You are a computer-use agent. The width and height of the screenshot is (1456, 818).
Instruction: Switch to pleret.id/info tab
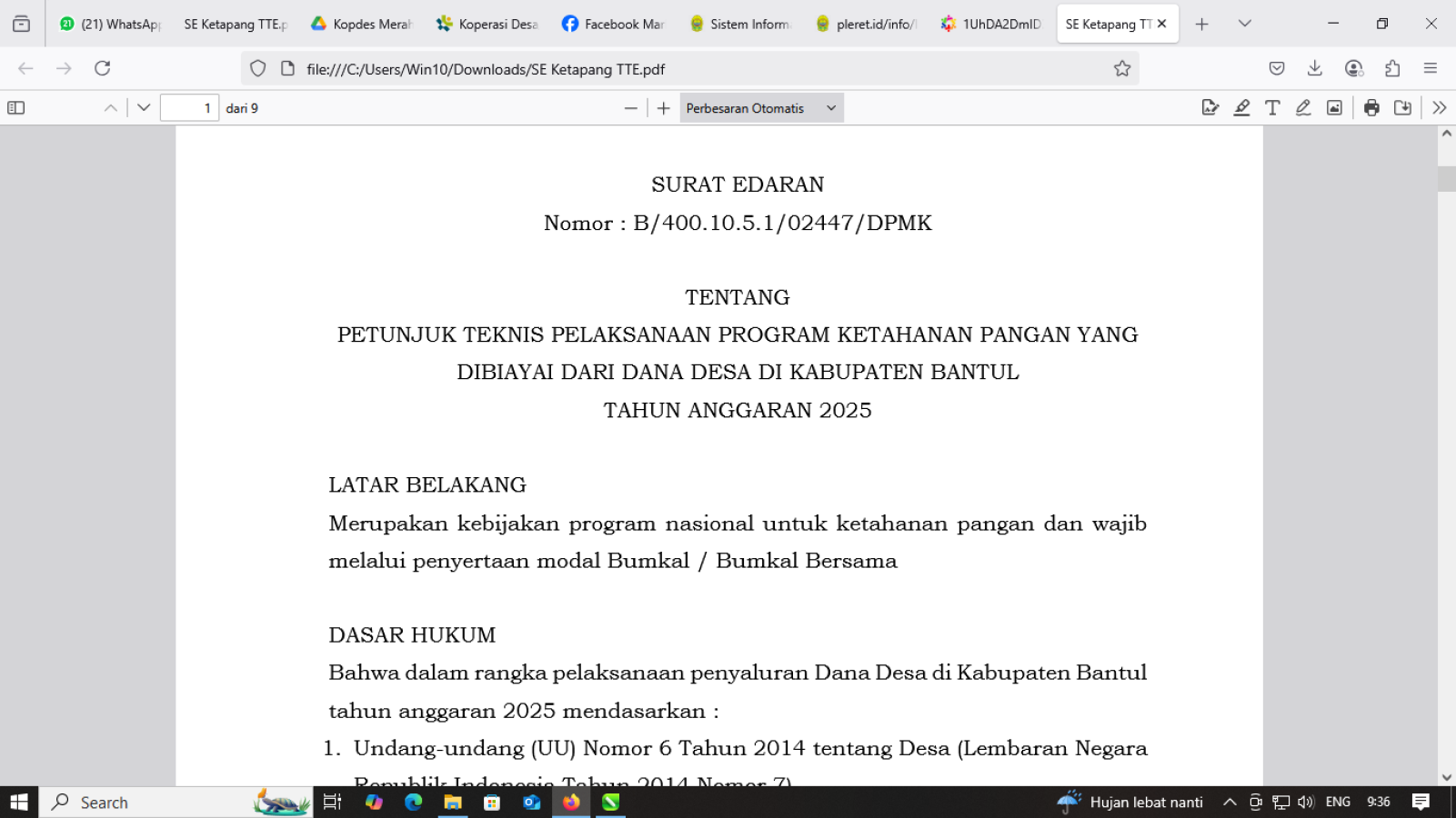865,25
